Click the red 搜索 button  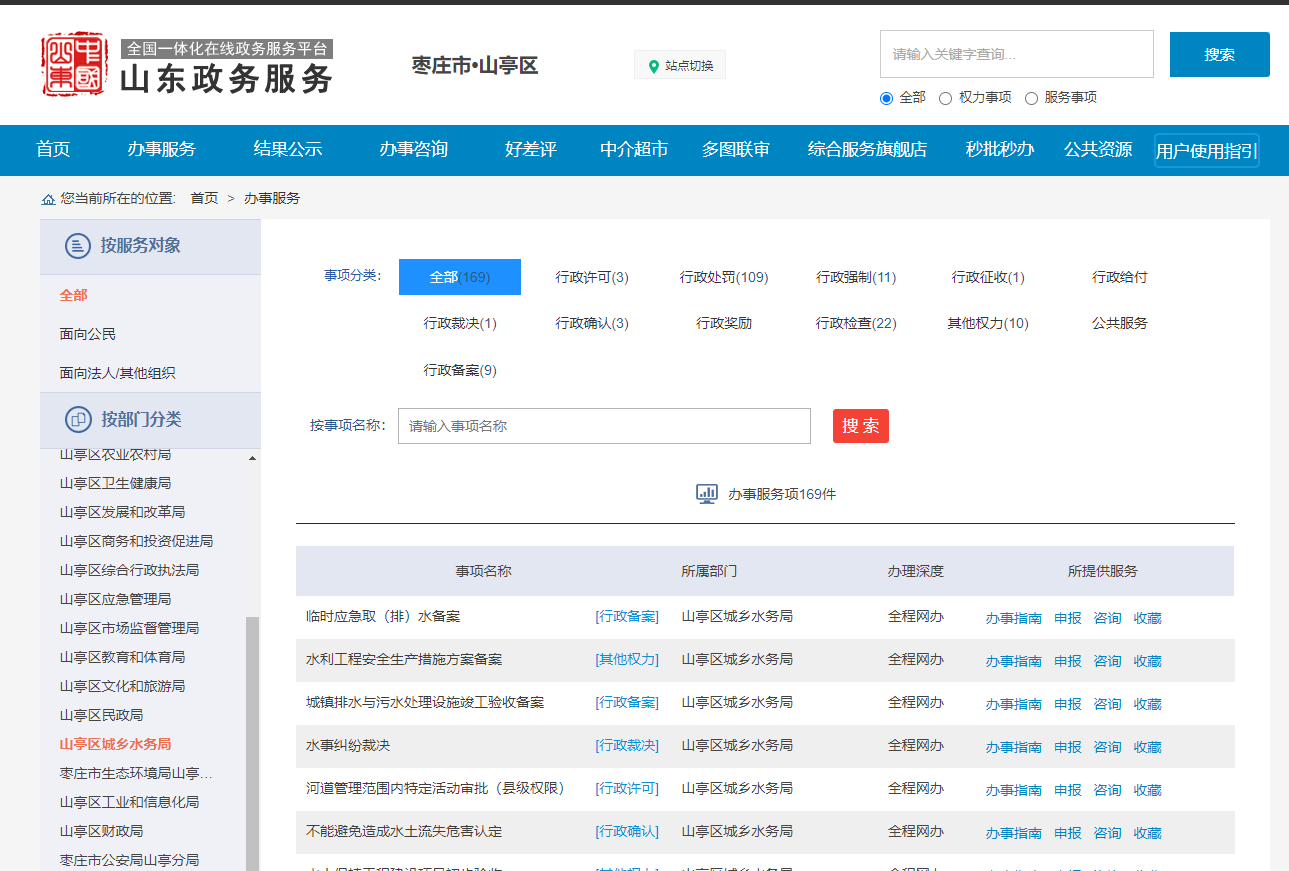(x=860, y=426)
